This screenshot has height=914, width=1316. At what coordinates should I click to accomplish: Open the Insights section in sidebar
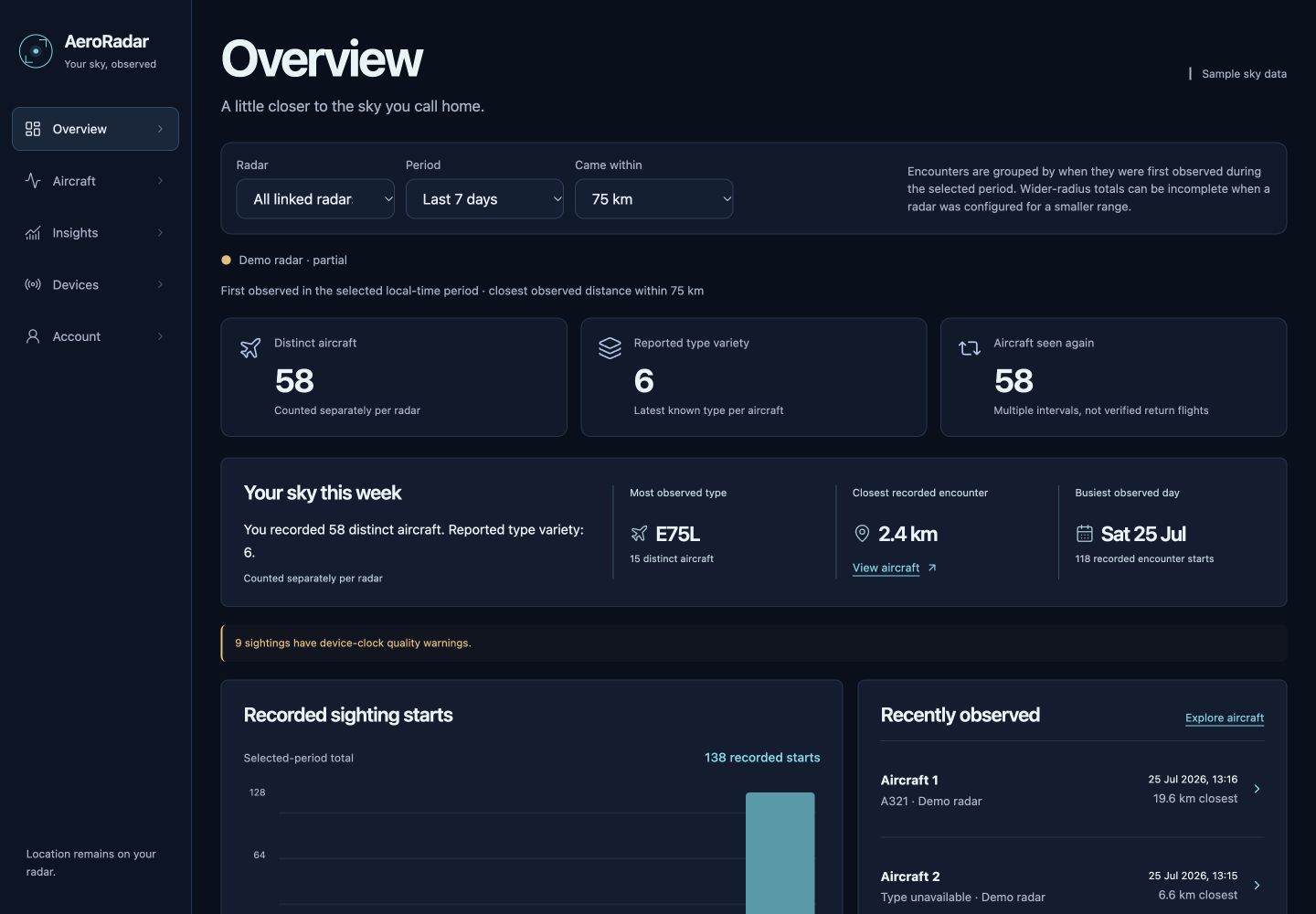point(95,233)
